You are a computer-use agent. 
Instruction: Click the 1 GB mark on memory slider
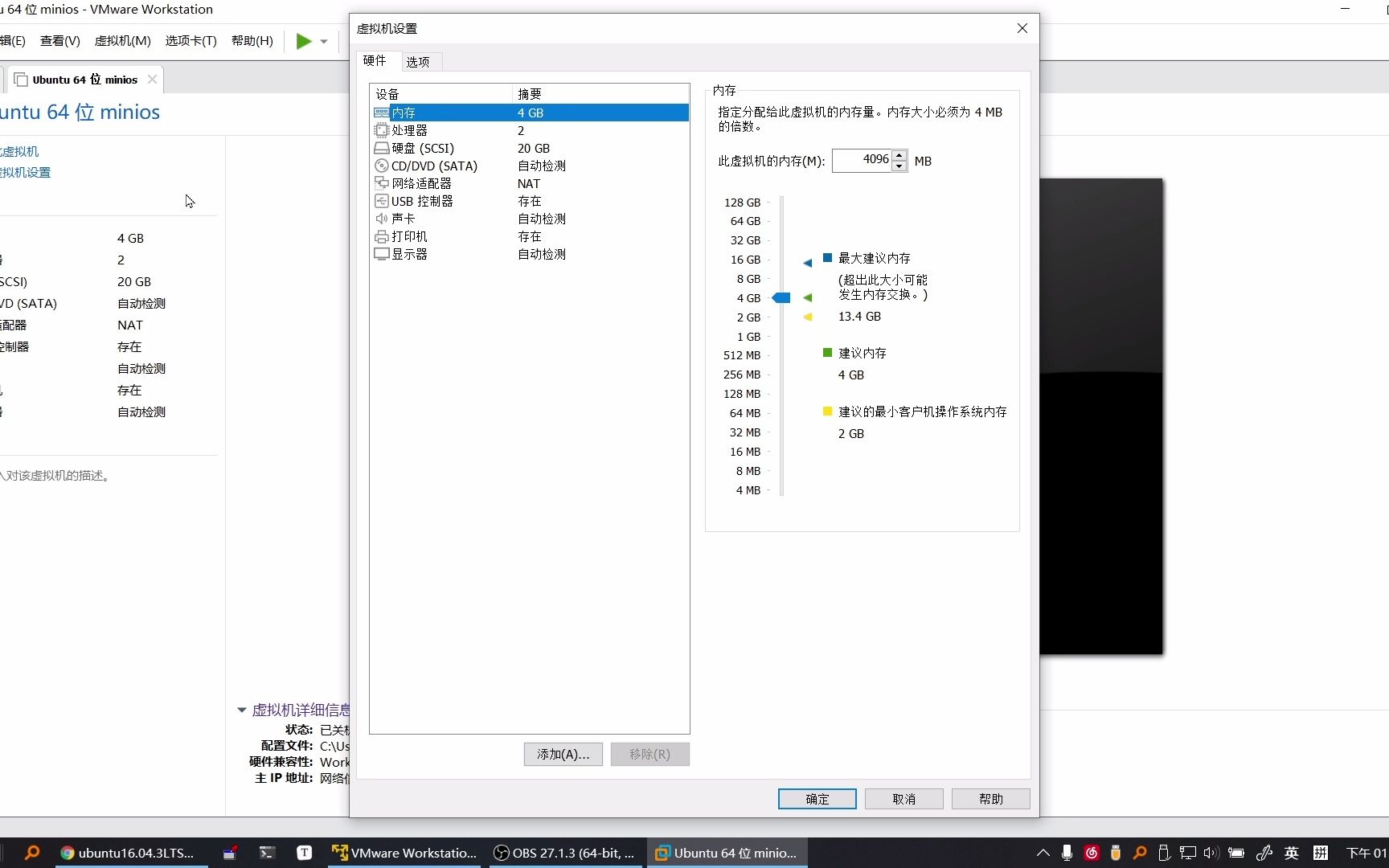coord(748,337)
